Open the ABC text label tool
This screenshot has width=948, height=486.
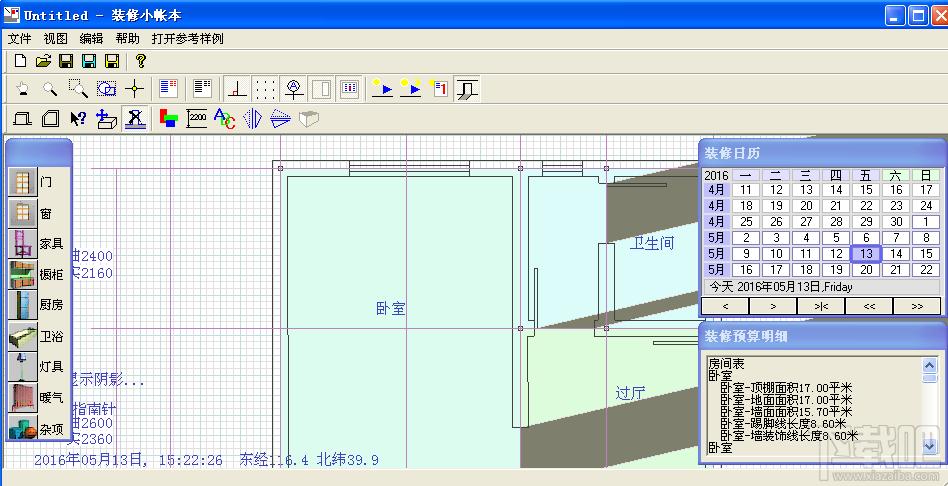(225, 118)
